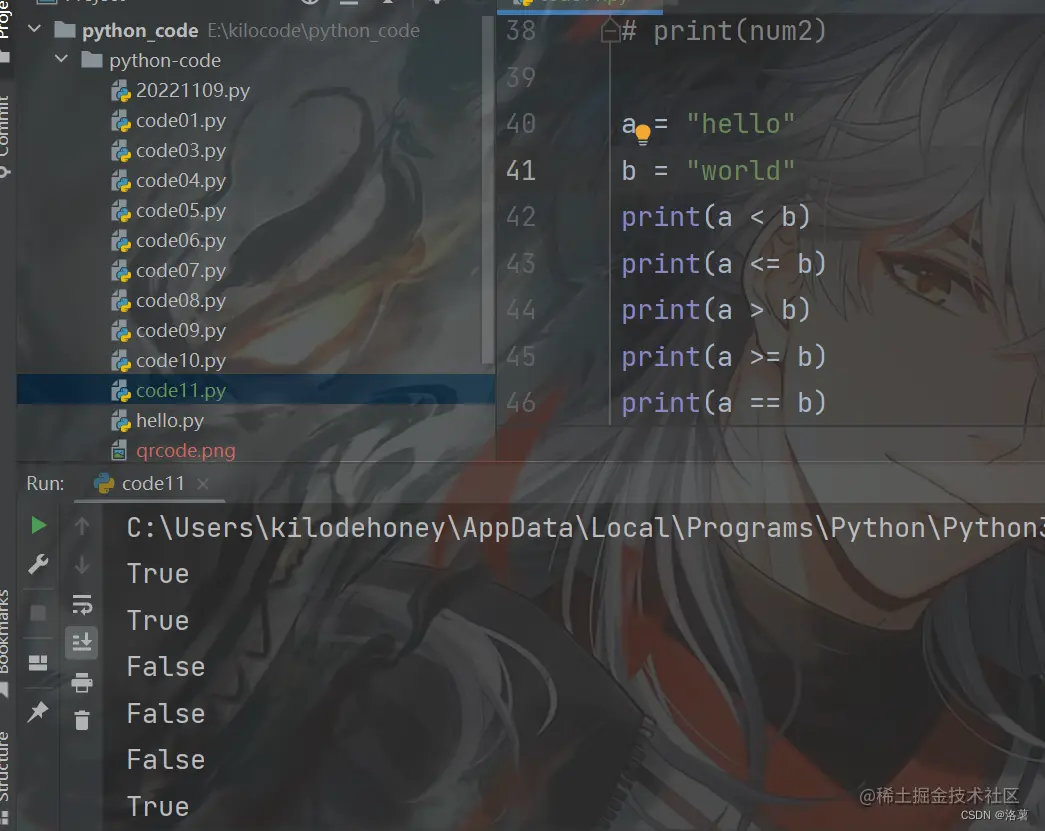Go up the stack trace arrow
1045x831 pixels.
click(x=82, y=526)
